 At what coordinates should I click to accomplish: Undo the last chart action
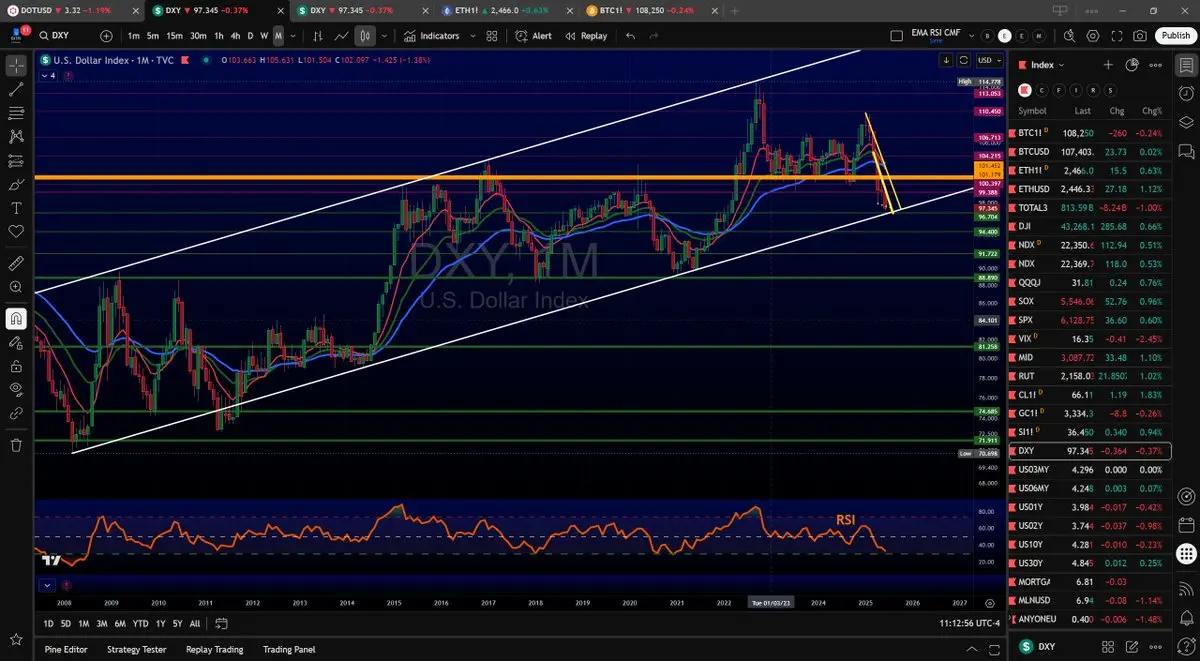click(x=630, y=36)
